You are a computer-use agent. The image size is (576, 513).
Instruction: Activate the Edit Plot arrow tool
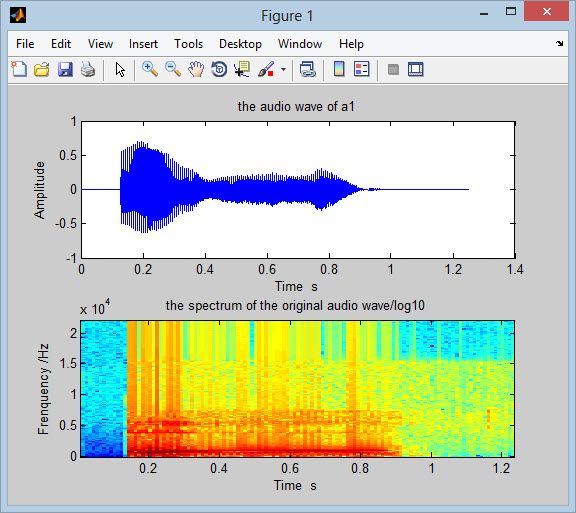[x=120, y=69]
